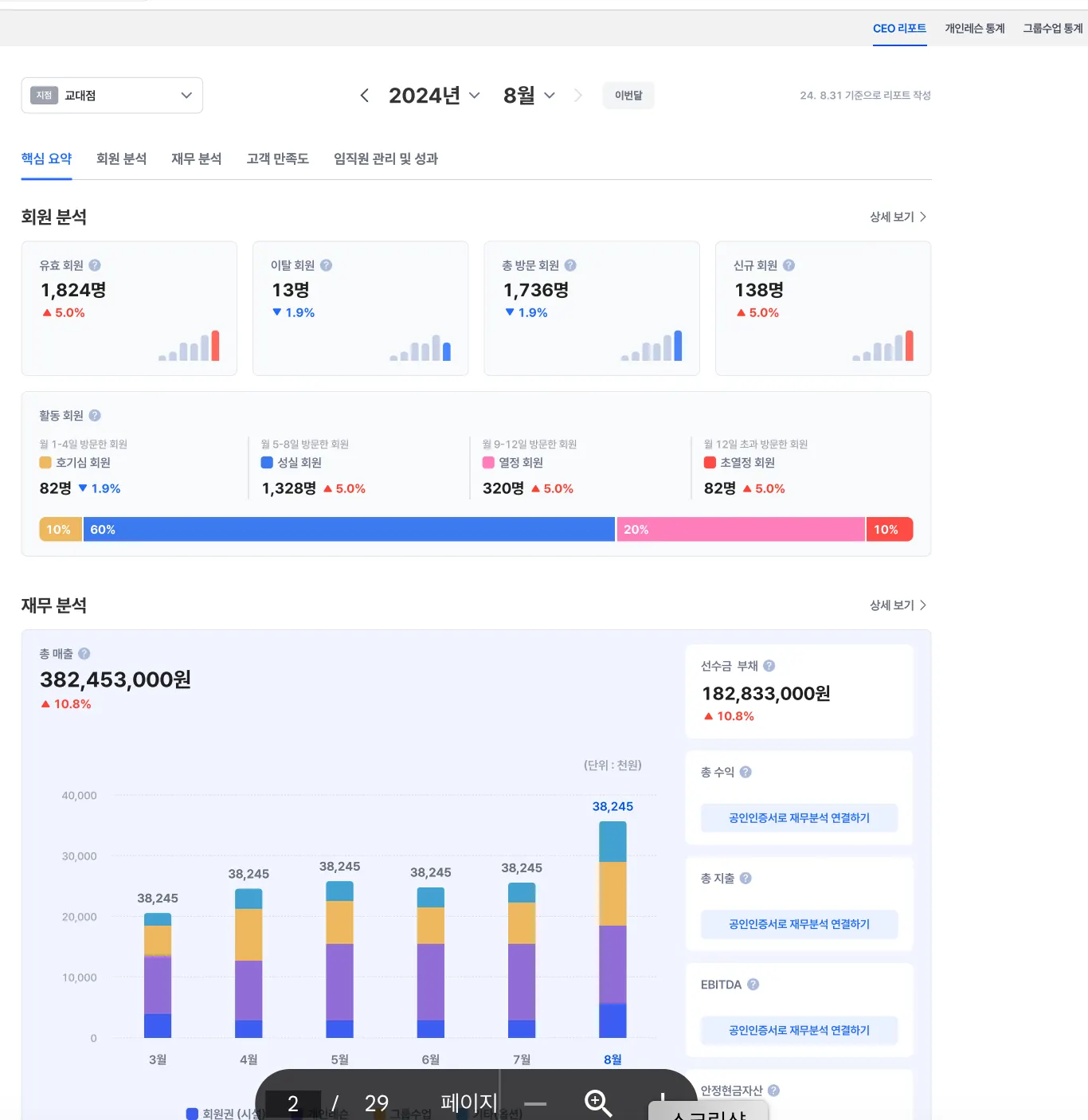The height and width of the screenshot is (1120, 1088).
Task: Click the pink 열정 회원 color swatch
Action: click(x=488, y=463)
